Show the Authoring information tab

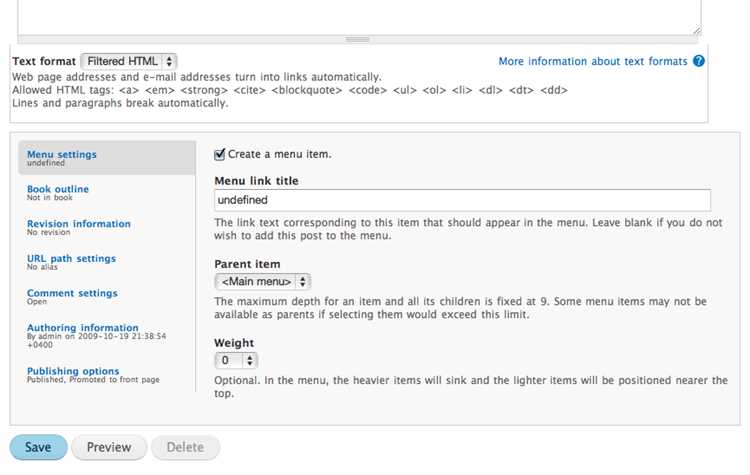(x=107, y=335)
